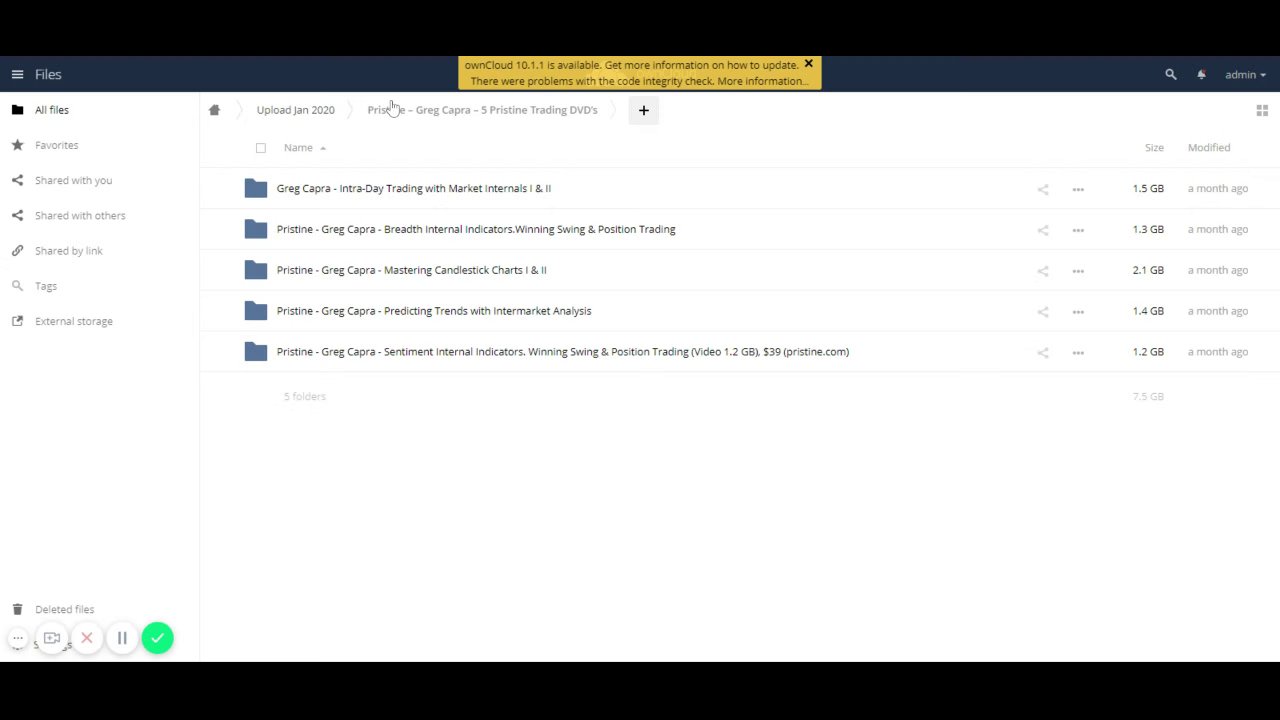Pause the screen recording
Image resolution: width=1280 pixels, height=720 pixels.
click(x=122, y=638)
